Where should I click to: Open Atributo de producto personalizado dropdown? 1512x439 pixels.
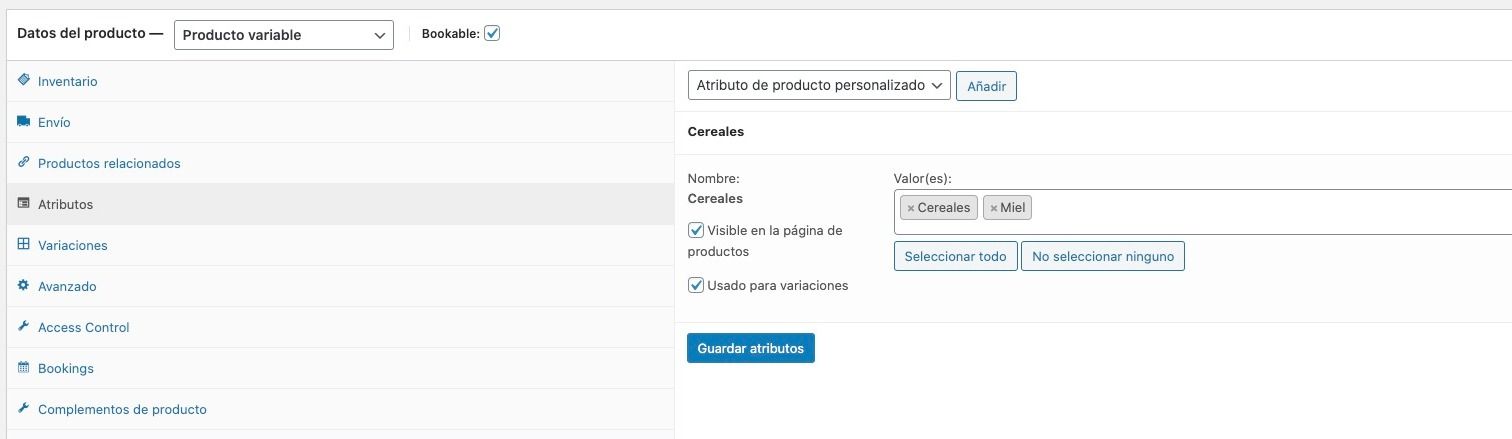tap(819, 86)
